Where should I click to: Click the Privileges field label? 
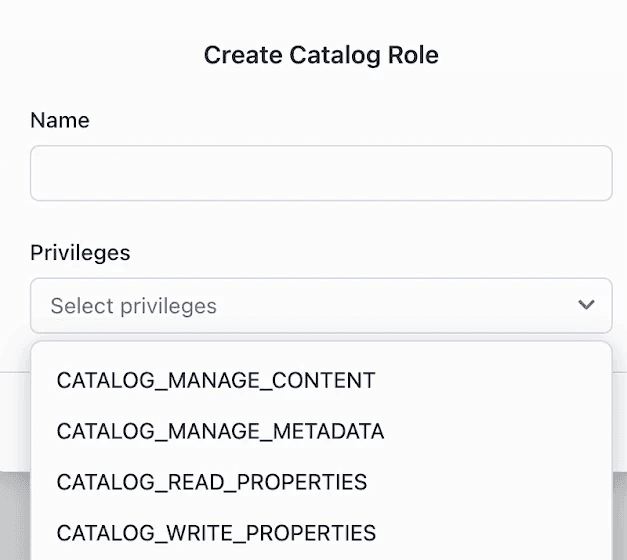[x=80, y=253]
